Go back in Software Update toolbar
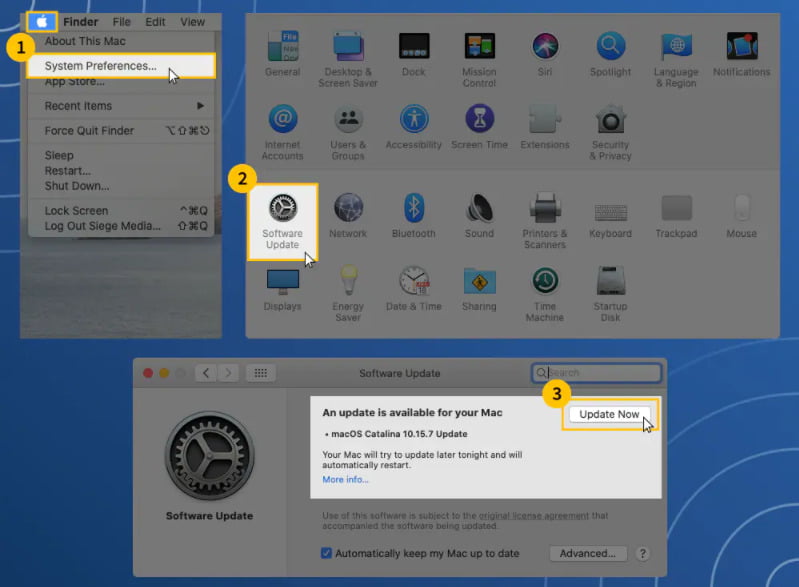 206,373
